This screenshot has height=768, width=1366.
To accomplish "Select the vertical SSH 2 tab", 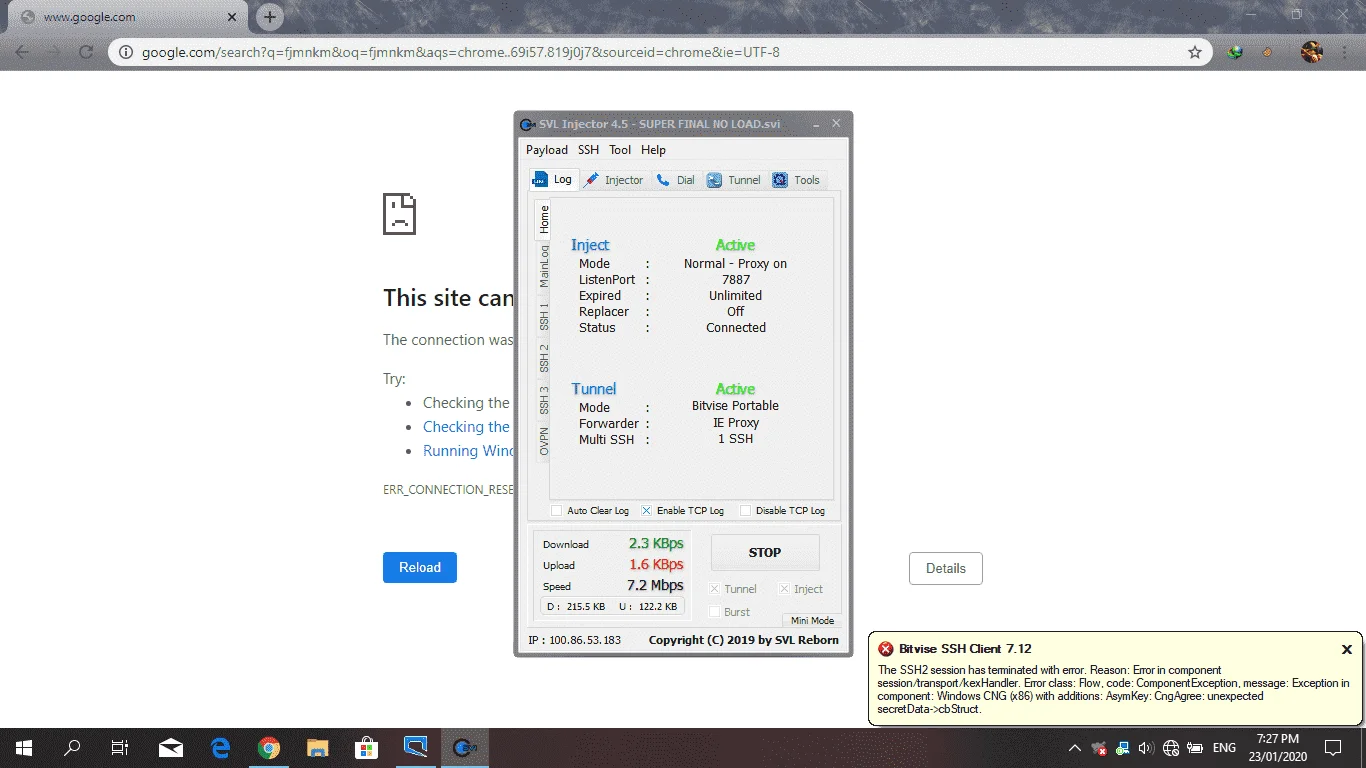I will (x=543, y=358).
